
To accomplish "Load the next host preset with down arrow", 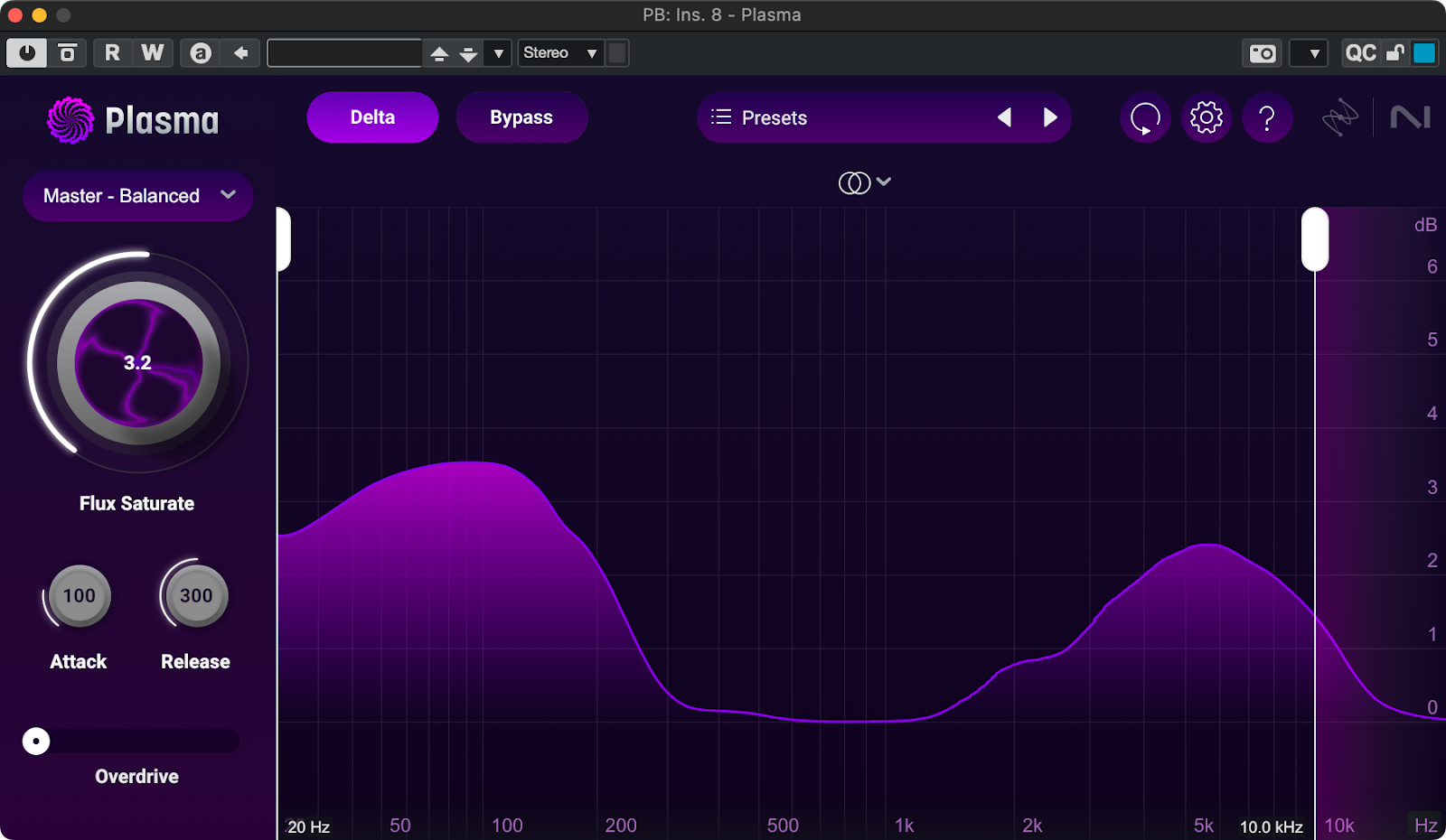I will (x=468, y=53).
